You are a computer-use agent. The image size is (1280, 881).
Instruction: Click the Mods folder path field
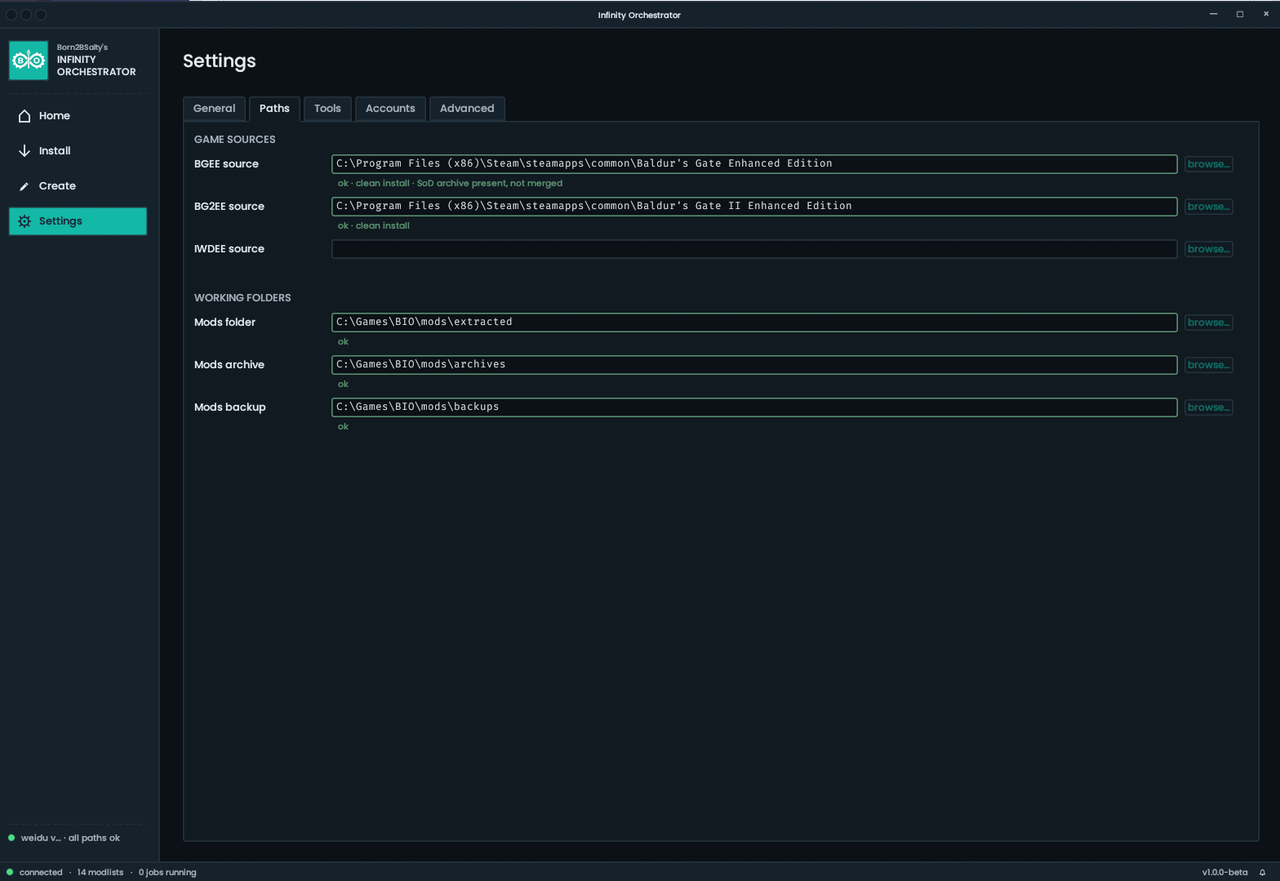[x=754, y=322]
